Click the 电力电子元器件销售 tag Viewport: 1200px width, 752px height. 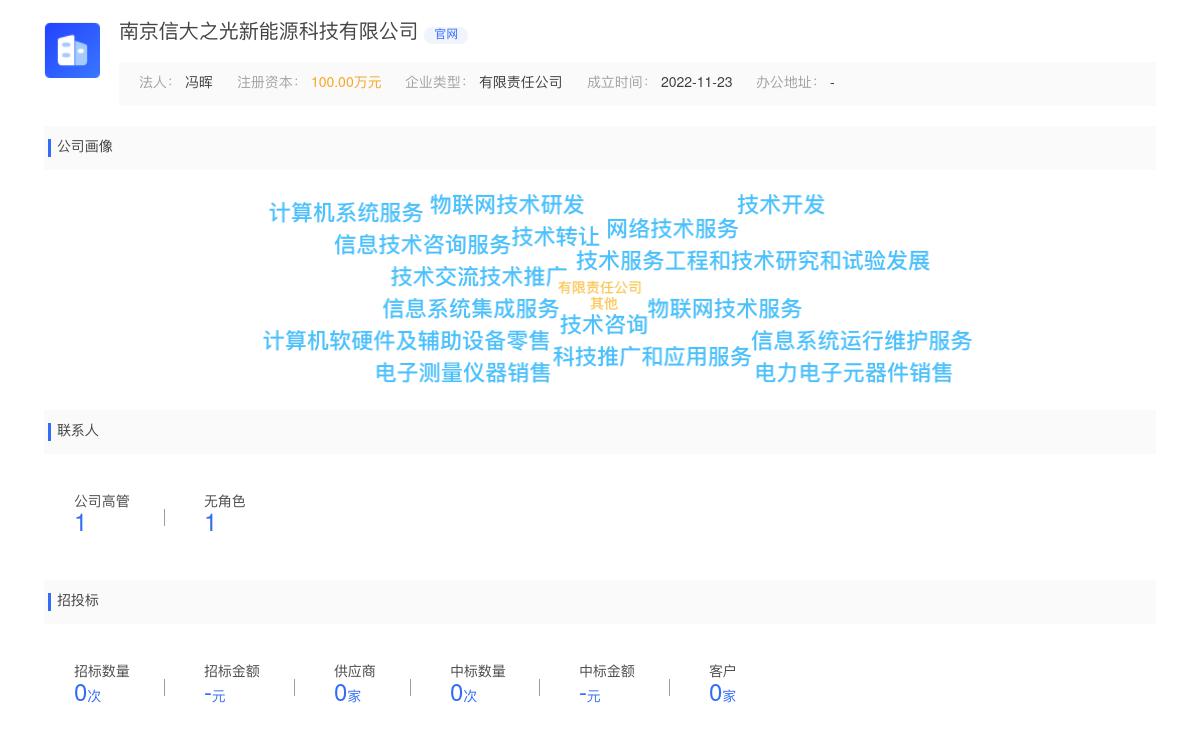tap(854, 373)
